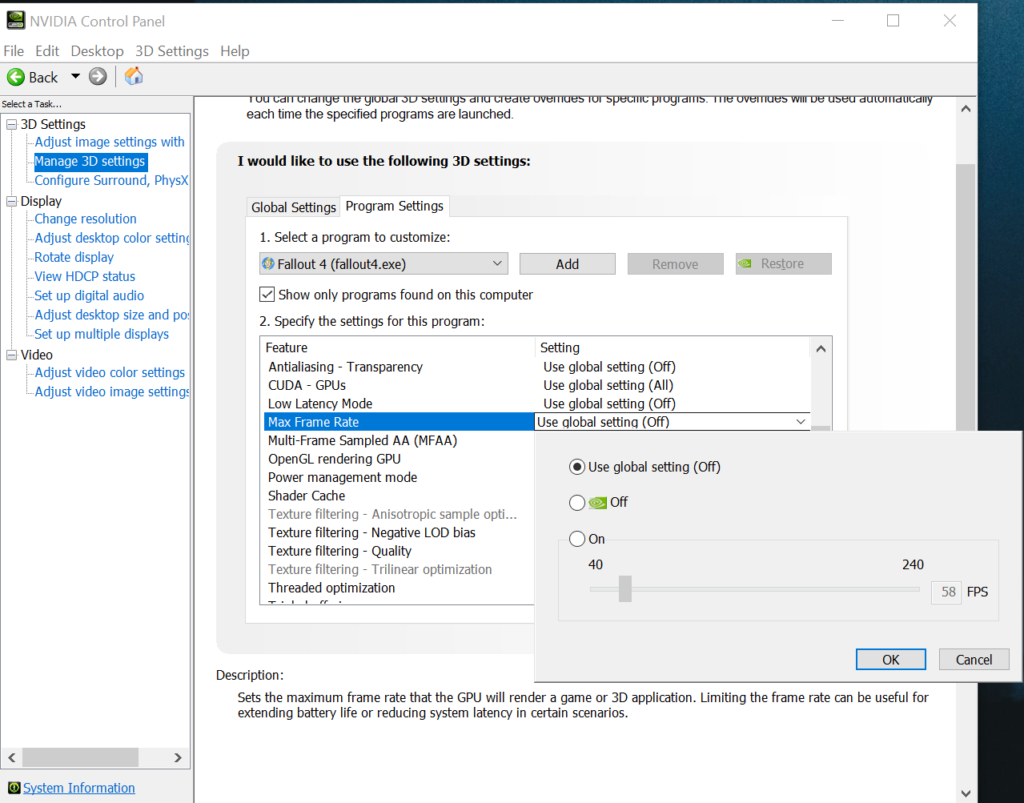Open the Desktop menu
The height and width of the screenshot is (803, 1024).
97,50
